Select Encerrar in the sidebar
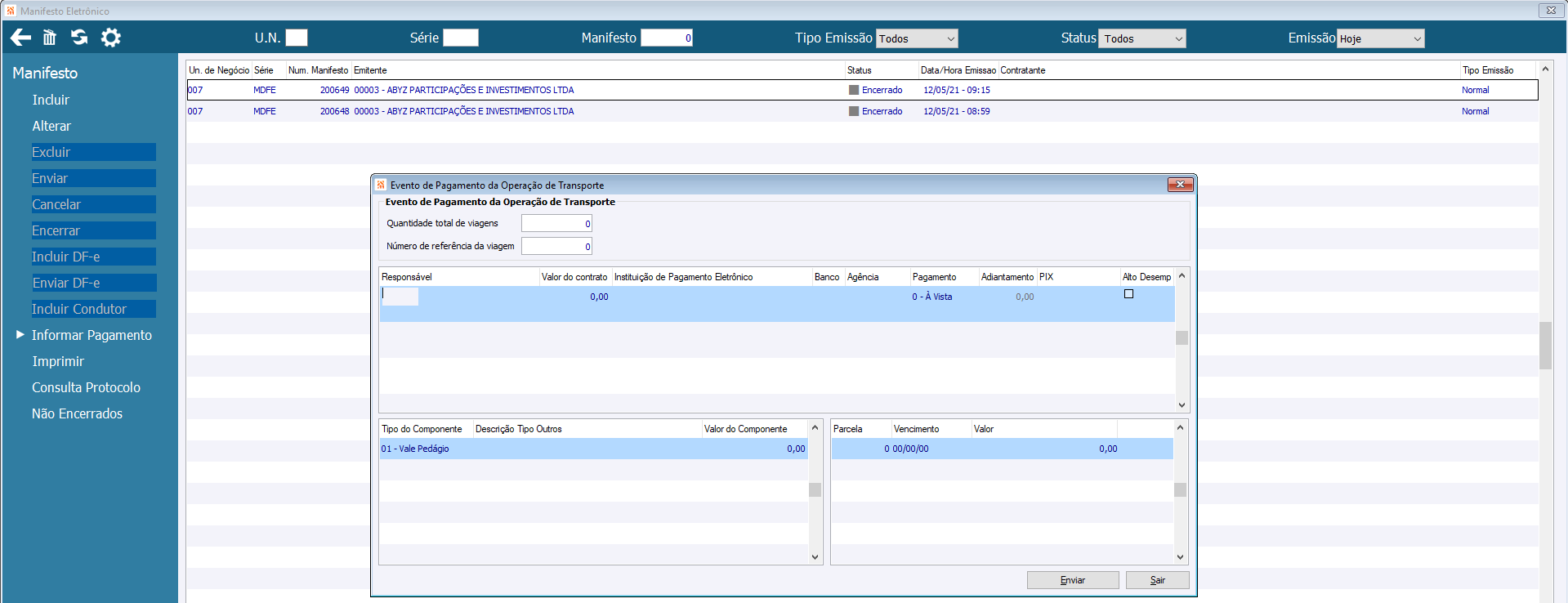The height and width of the screenshot is (603, 1568). (93, 230)
